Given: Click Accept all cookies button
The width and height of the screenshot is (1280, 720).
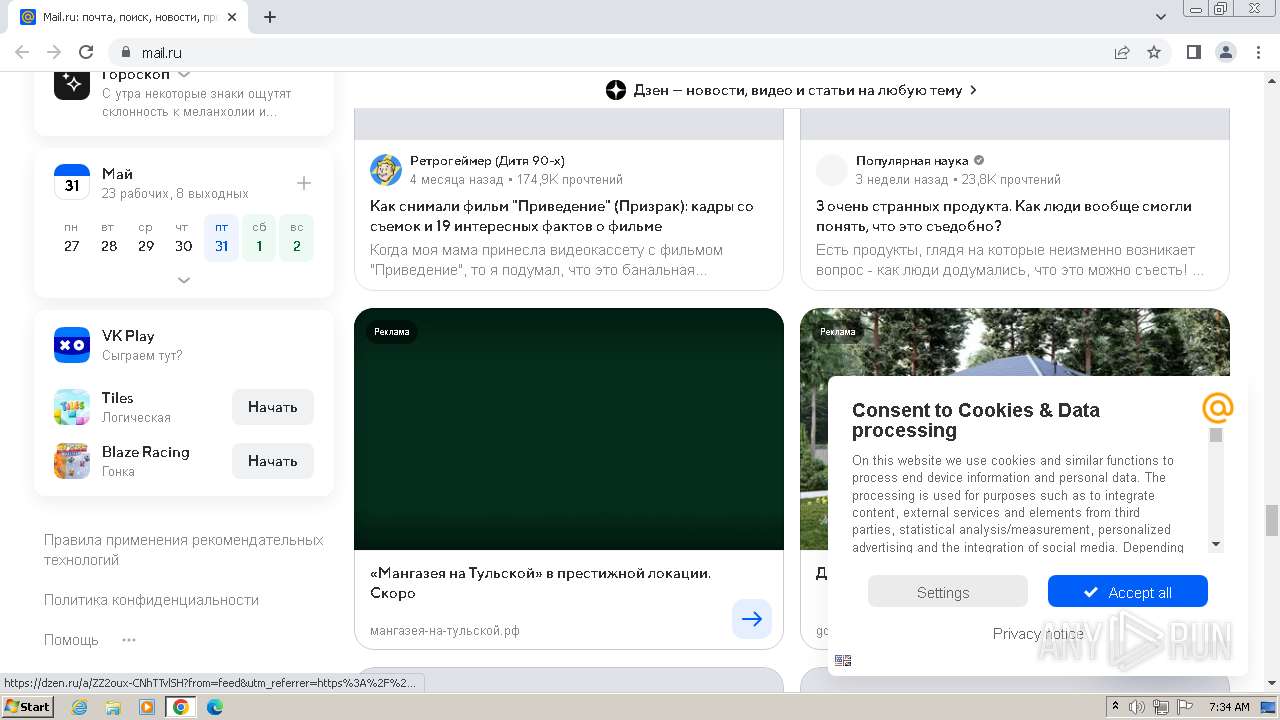Looking at the screenshot, I should [1128, 591].
